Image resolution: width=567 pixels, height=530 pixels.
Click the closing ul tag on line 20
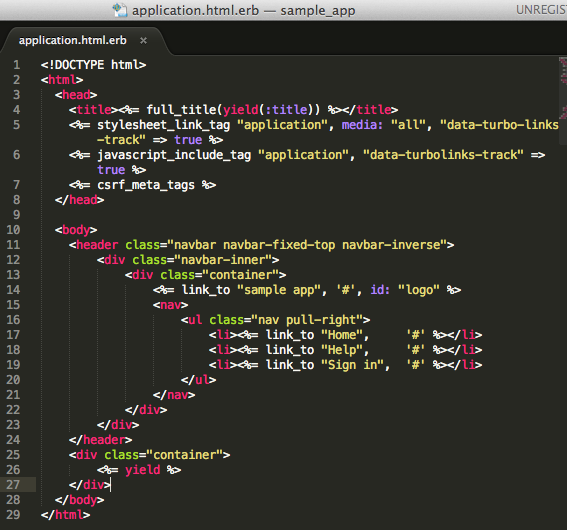199,380
